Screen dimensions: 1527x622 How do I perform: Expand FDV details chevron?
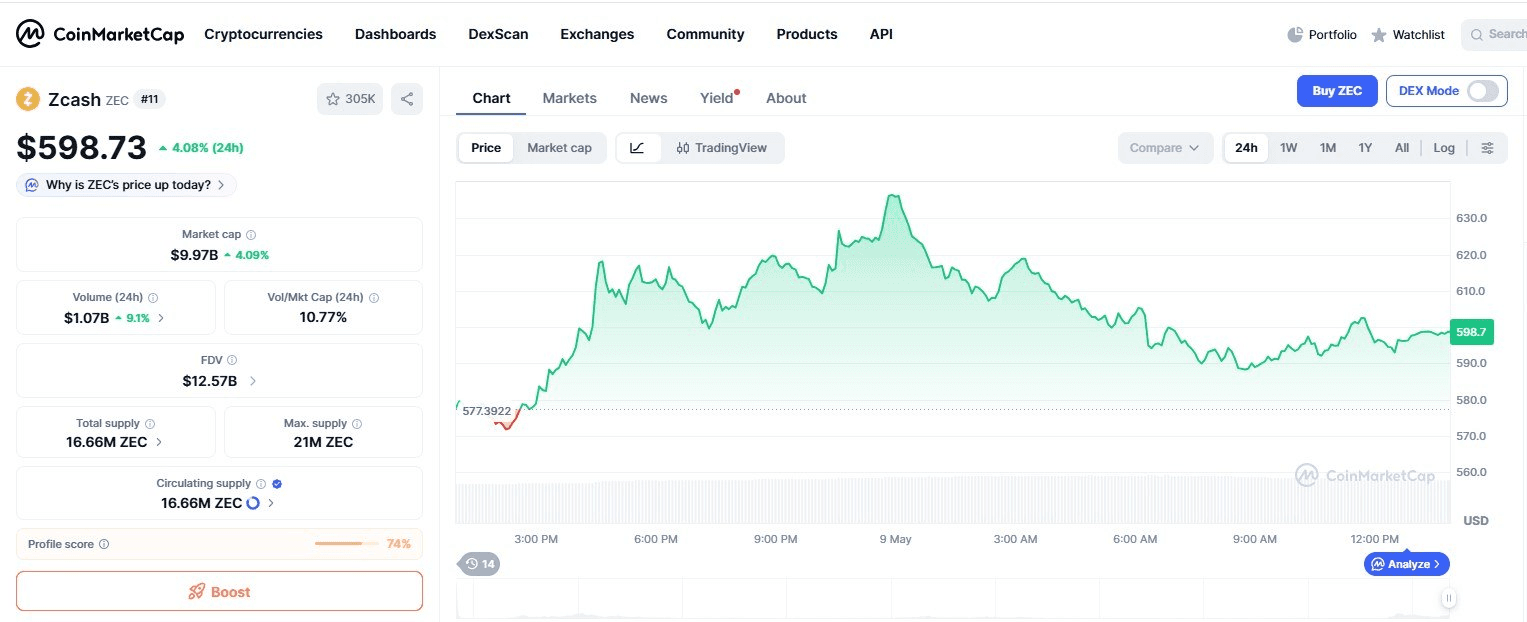point(253,381)
